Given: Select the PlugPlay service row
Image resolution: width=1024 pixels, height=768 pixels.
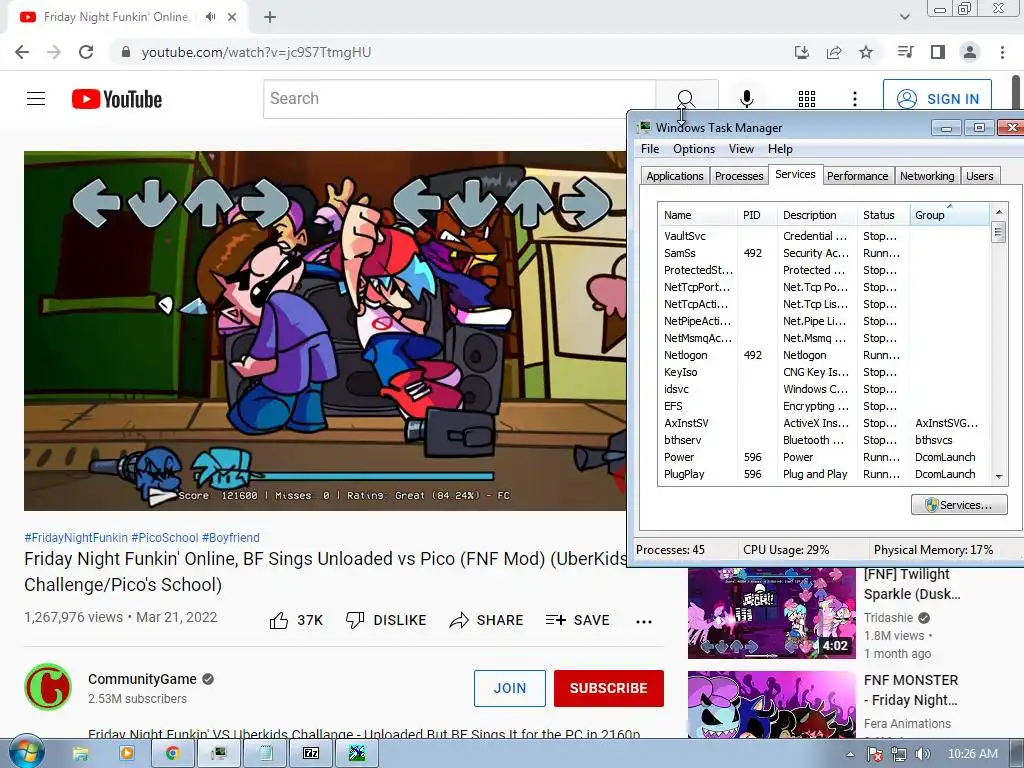Looking at the screenshot, I should (x=823, y=474).
